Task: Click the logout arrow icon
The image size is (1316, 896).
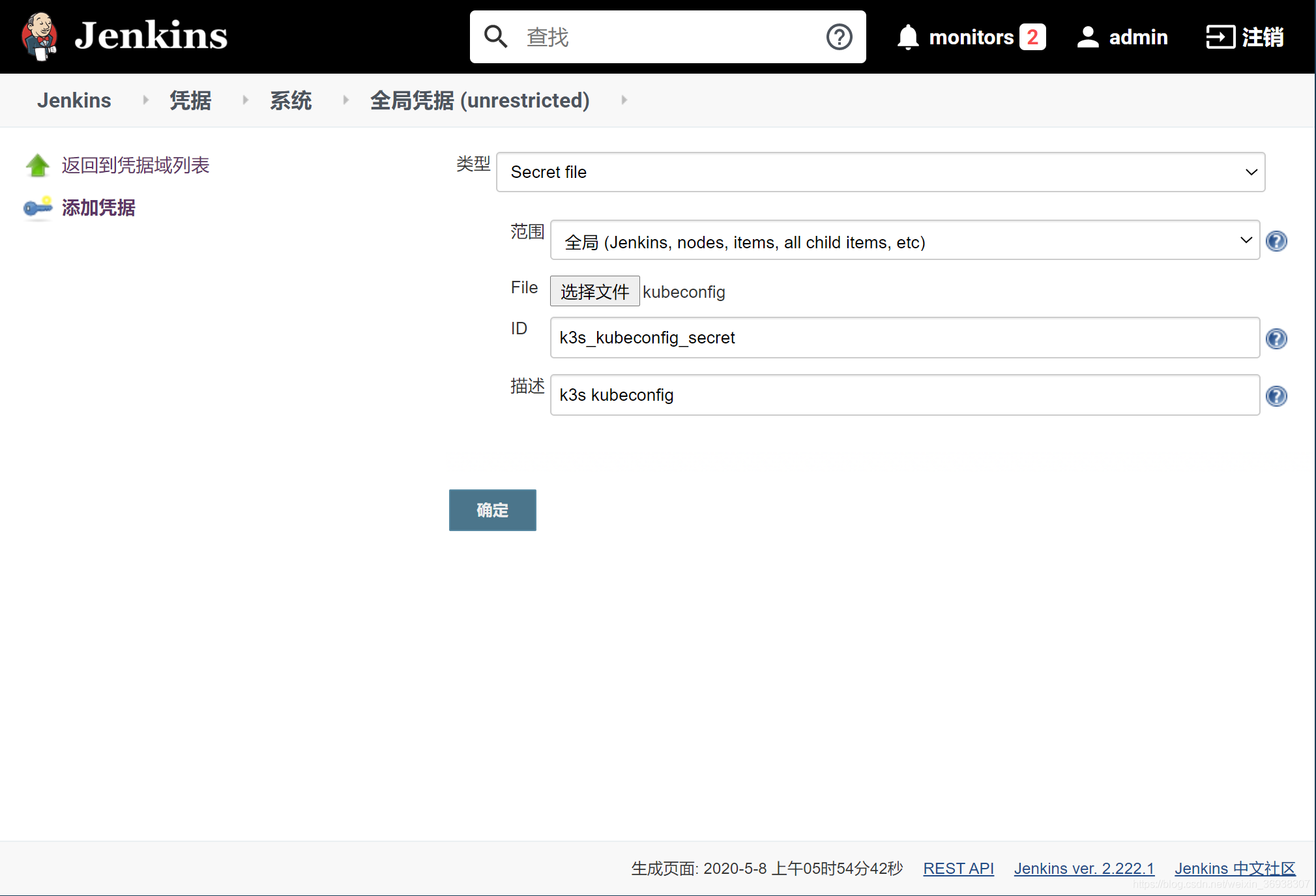Action: [x=1221, y=37]
